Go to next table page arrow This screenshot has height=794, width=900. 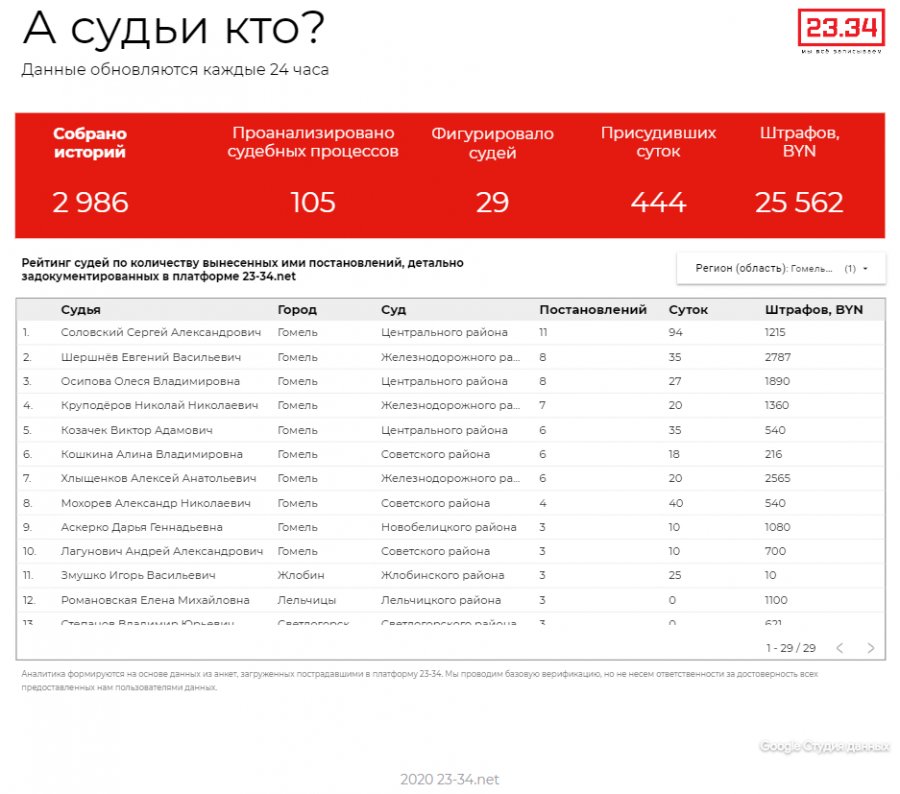click(x=870, y=648)
